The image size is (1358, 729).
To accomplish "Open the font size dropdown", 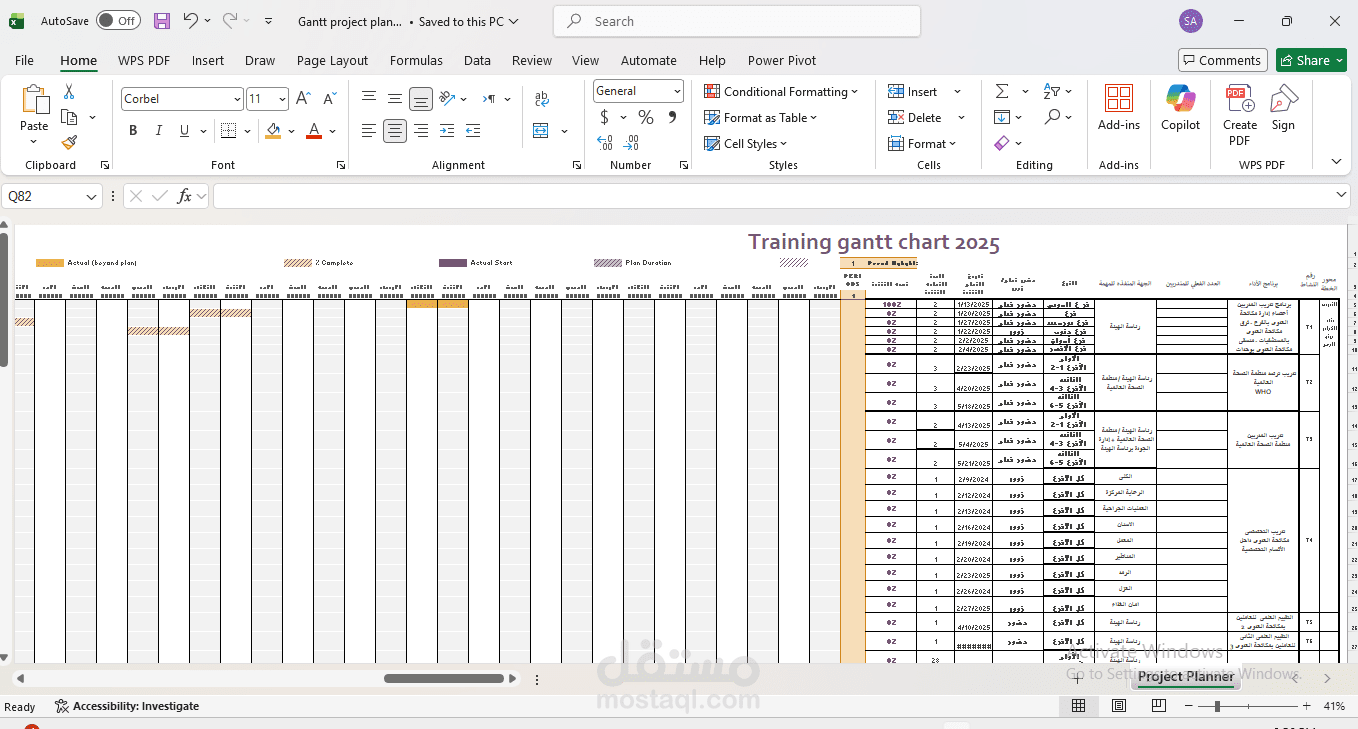I will coord(283,99).
